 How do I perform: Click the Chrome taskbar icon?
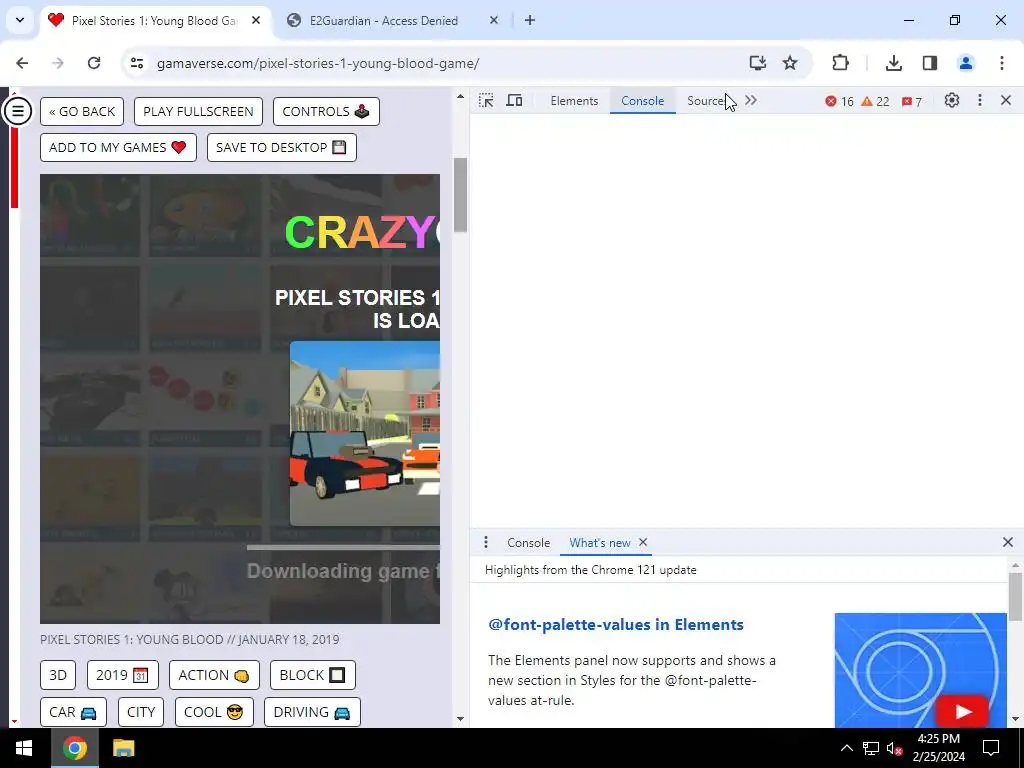75,748
